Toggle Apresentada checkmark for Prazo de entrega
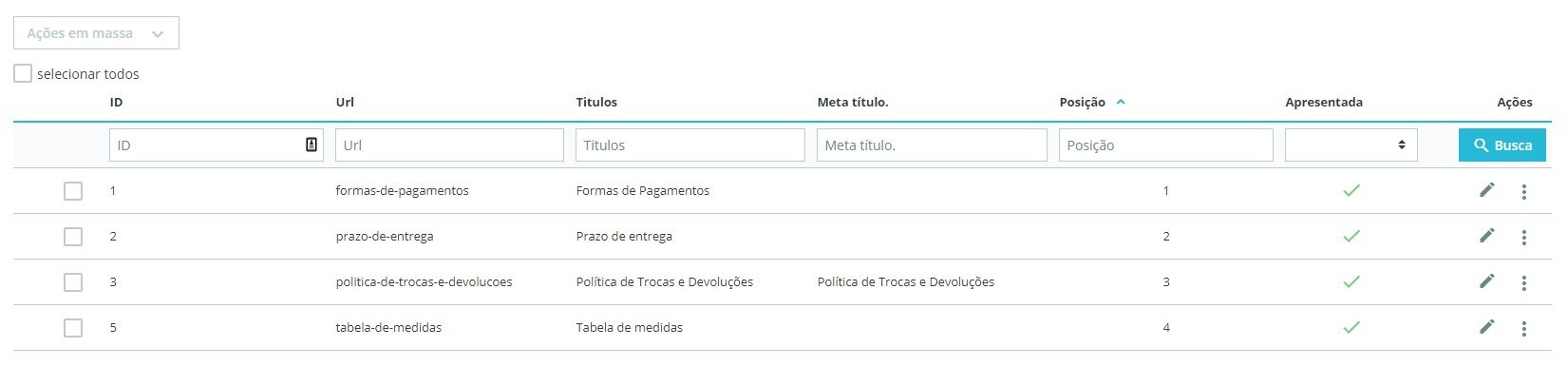The image size is (1568, 386). [1351, 236]
